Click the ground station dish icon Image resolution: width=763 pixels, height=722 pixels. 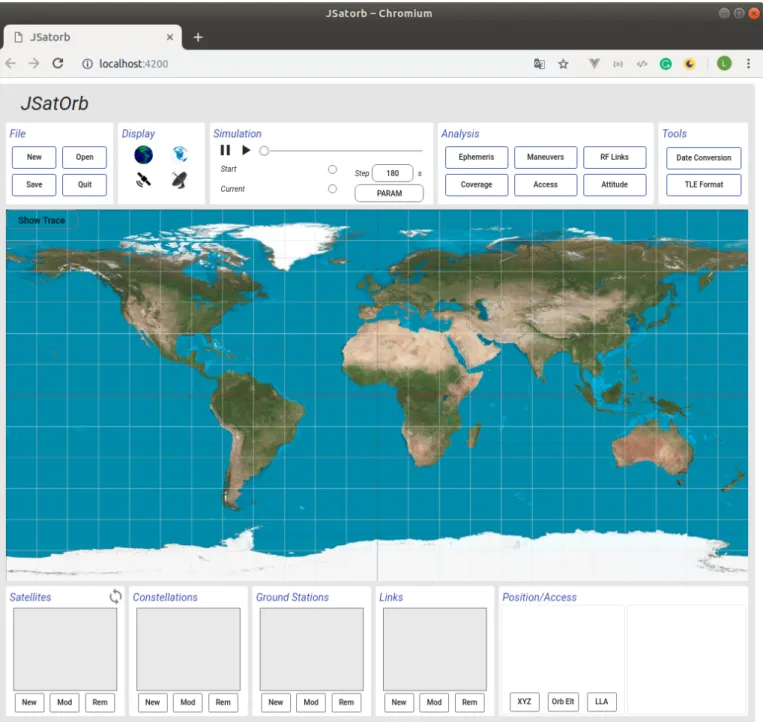180,180
